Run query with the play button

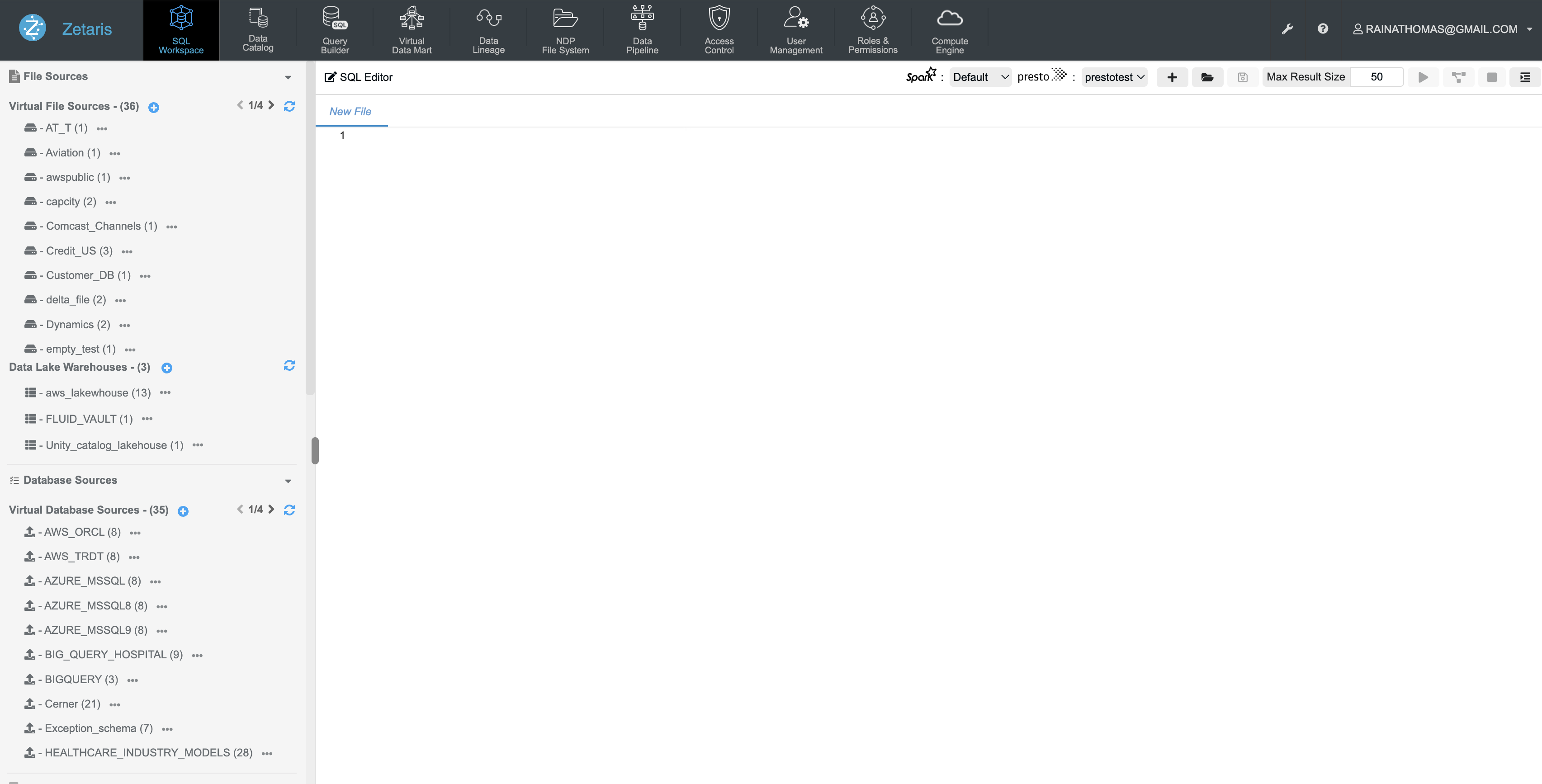pos(1423,77)
